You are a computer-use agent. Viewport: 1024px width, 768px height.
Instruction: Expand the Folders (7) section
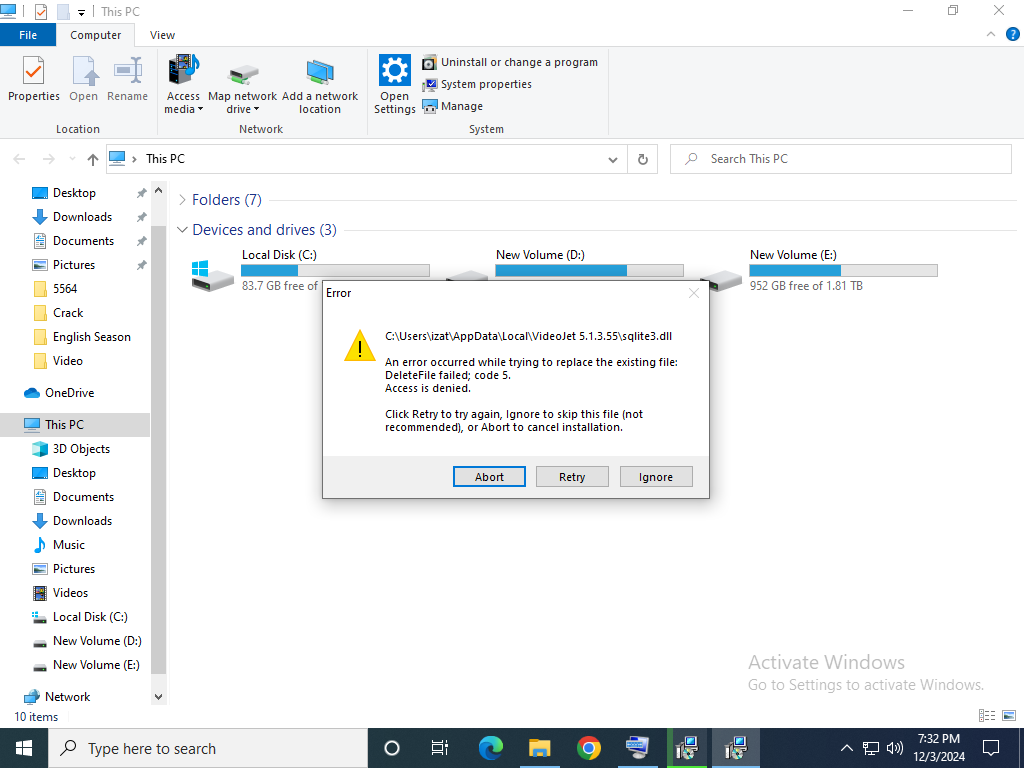pos(182,200)
